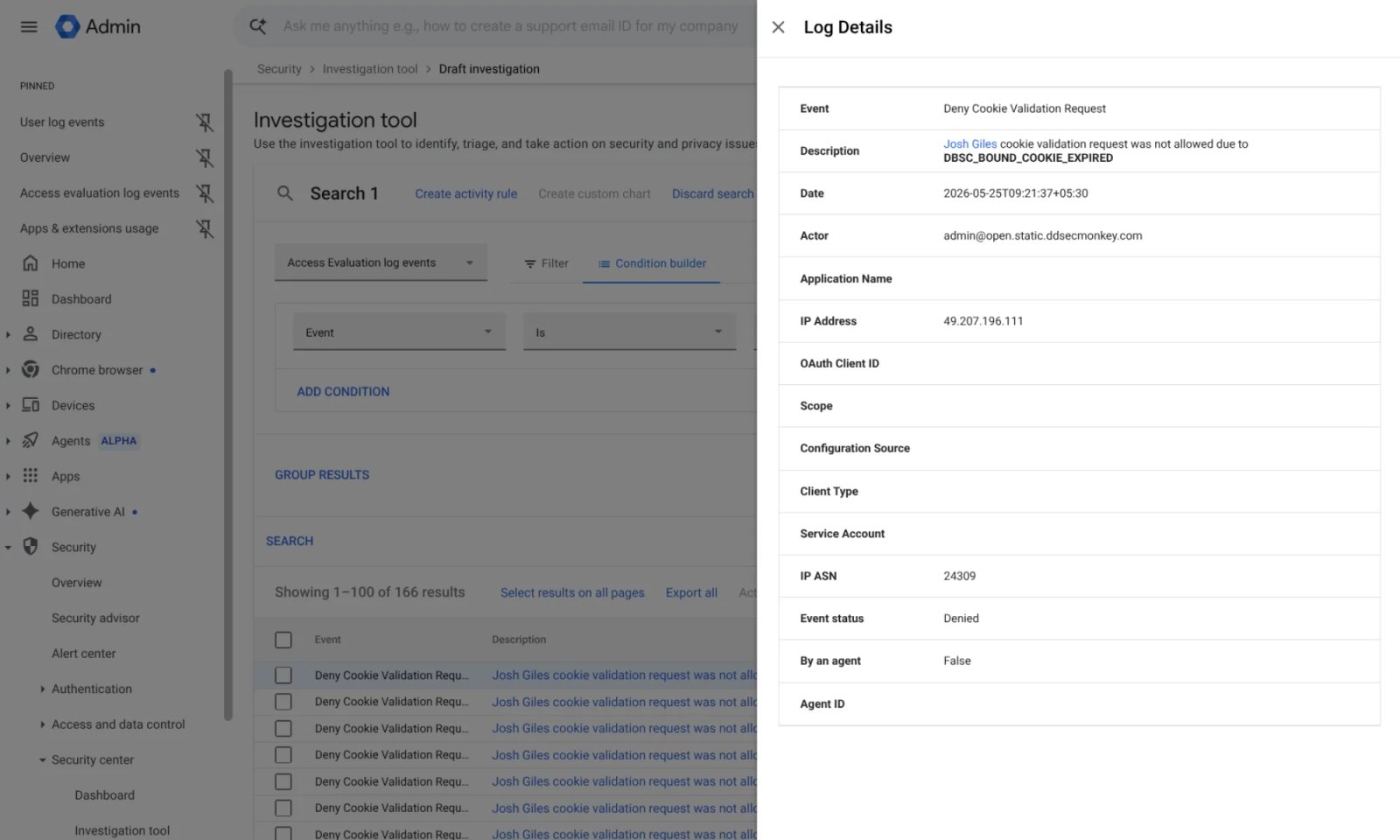Click the Investigation tool breadcrumb link
The width and height of the screenshot is (1400, 840).
(x=370, y=69)
